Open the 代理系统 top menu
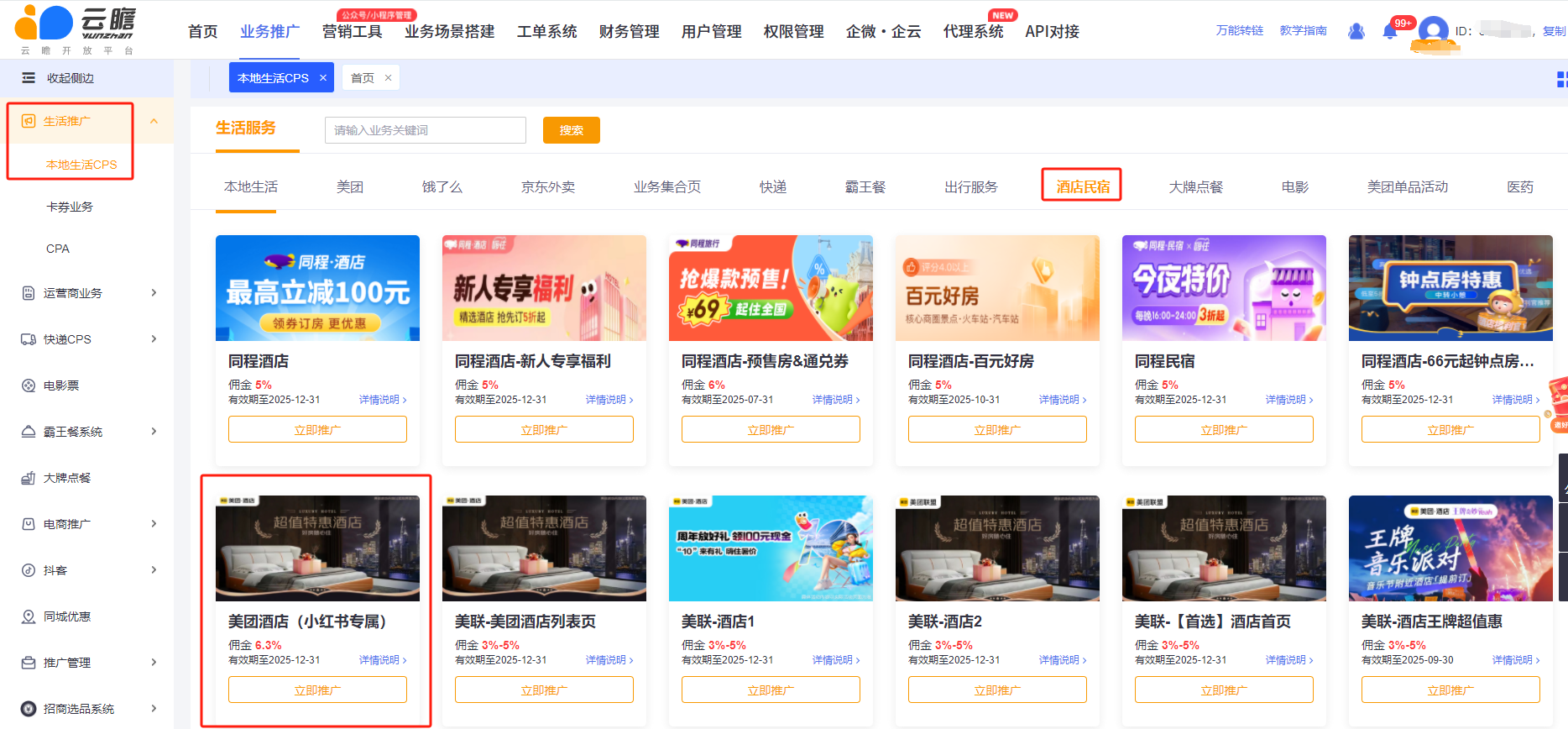This screenshot has height=729, width=1568. (x=973, y=32)
